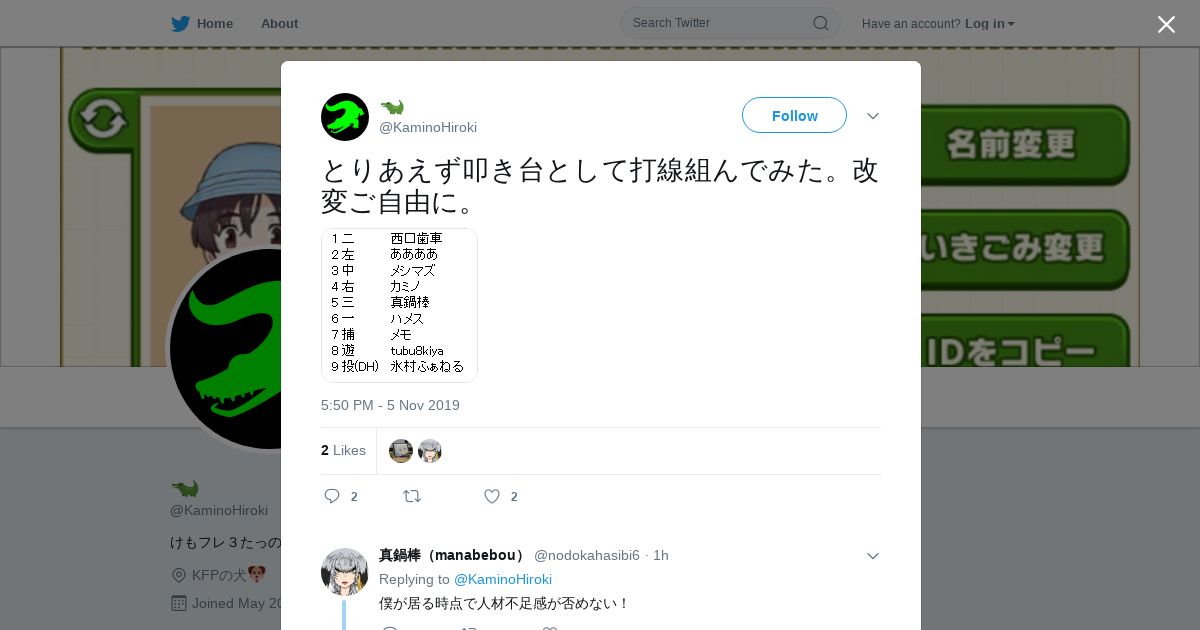
Task: Open the 5:50 PM - 5 Nov 2019 timestamp
Action: [390, 405]
